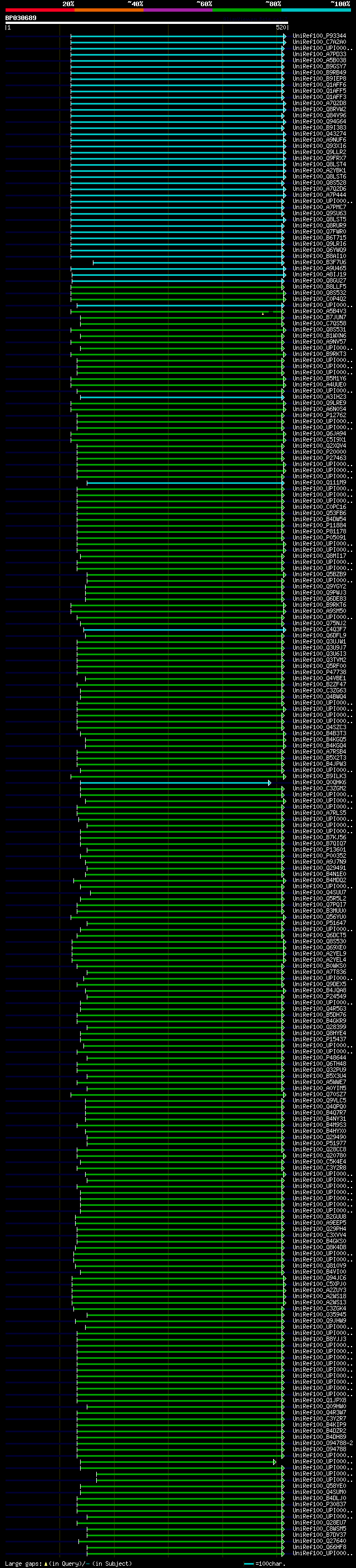
Task: Click the UniRef100_Q8RVW2 hit name
Action: 319,110
